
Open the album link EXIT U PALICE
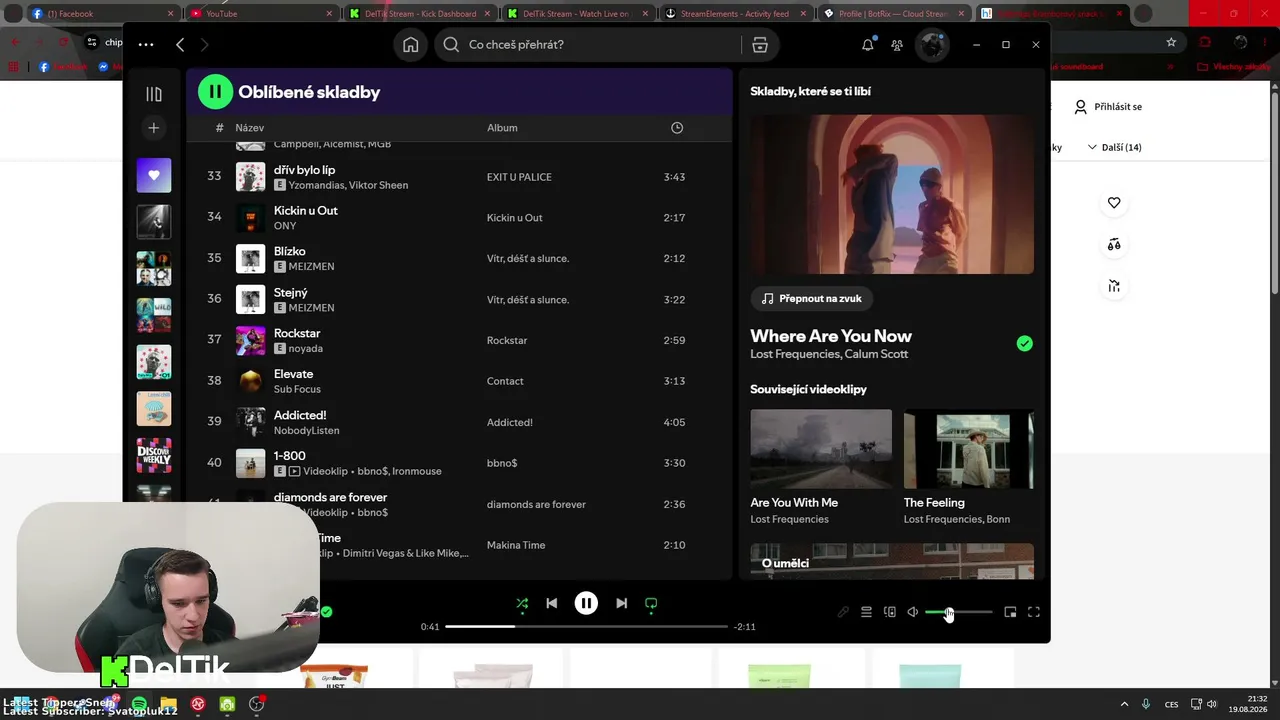pyautogui.click(x=519, y=177)
